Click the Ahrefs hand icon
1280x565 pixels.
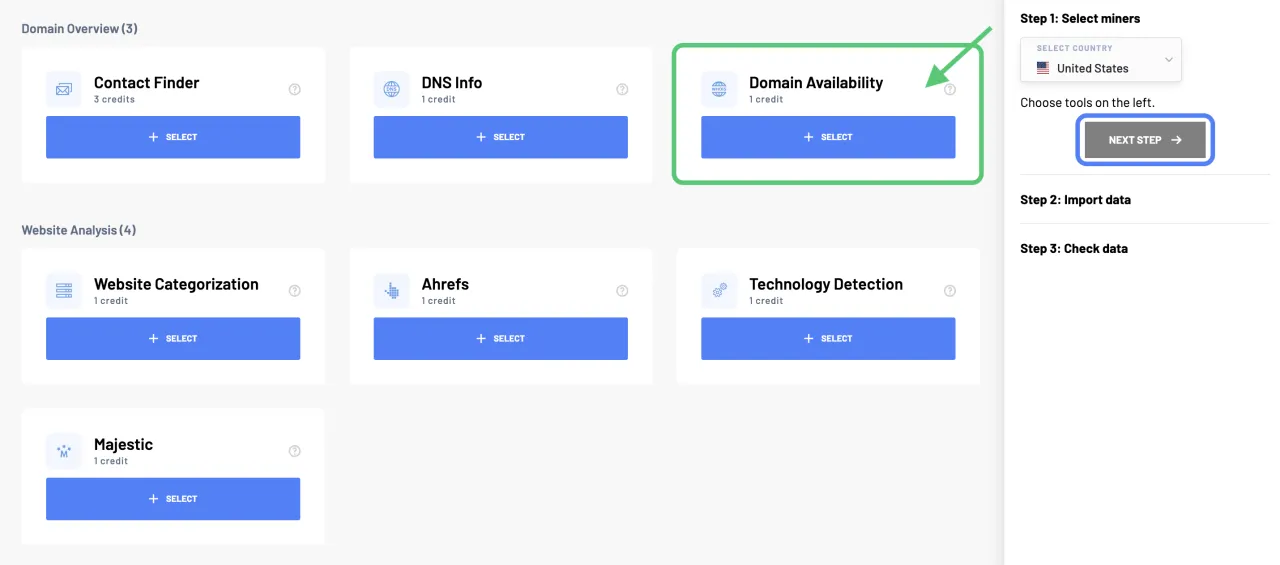coord(391,291)
